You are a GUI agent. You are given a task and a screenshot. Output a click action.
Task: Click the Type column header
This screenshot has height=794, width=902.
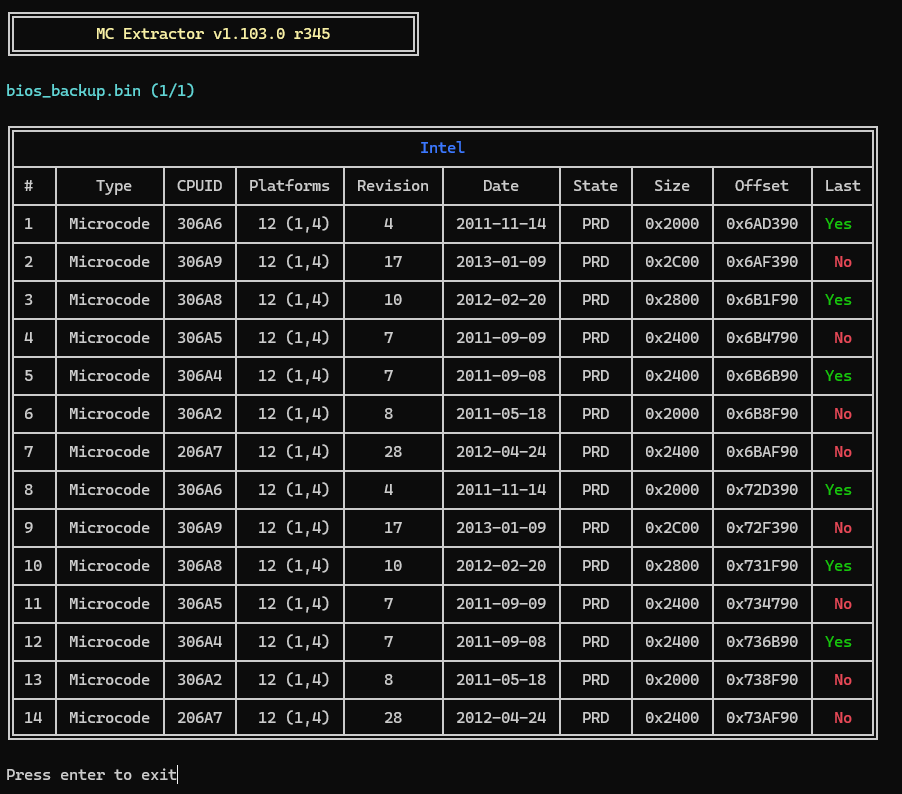pyautogui.click(x=114, y=186)
